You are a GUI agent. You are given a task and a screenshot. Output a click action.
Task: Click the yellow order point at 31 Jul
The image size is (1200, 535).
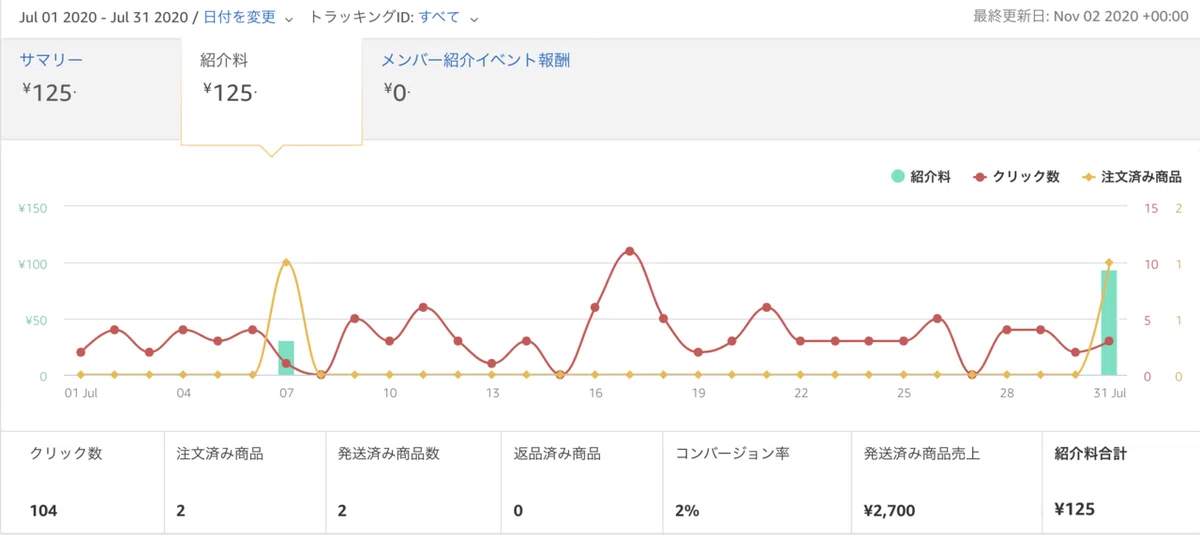point(1108,262)
